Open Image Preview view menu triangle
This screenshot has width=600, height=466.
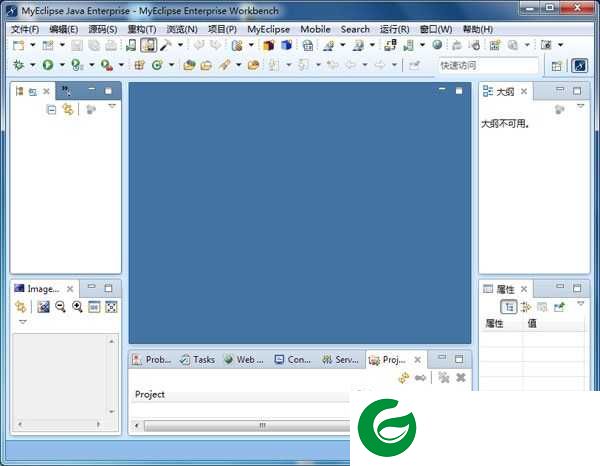23,322
